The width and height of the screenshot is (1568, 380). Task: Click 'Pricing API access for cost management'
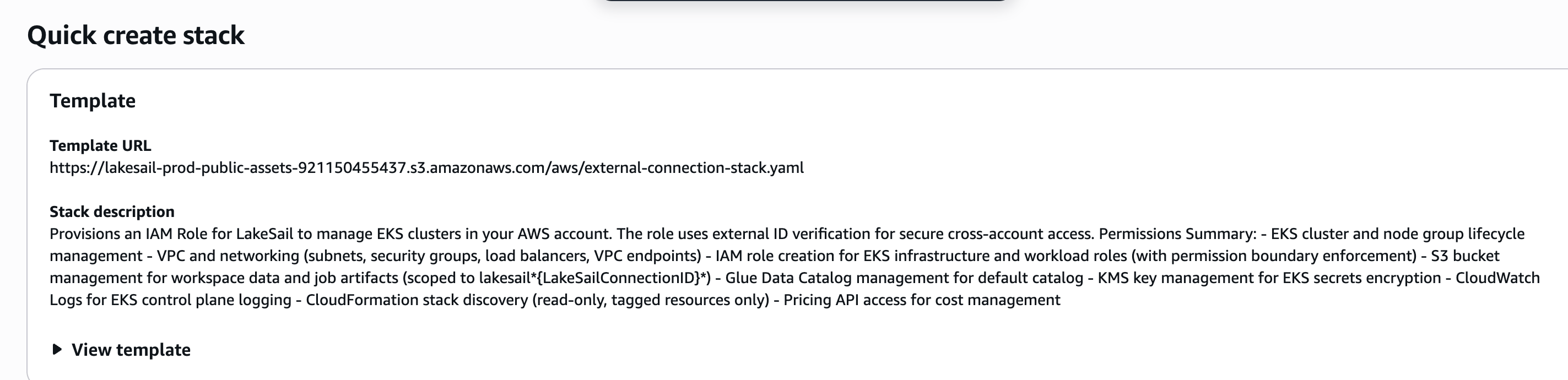[x=922, y=300]
